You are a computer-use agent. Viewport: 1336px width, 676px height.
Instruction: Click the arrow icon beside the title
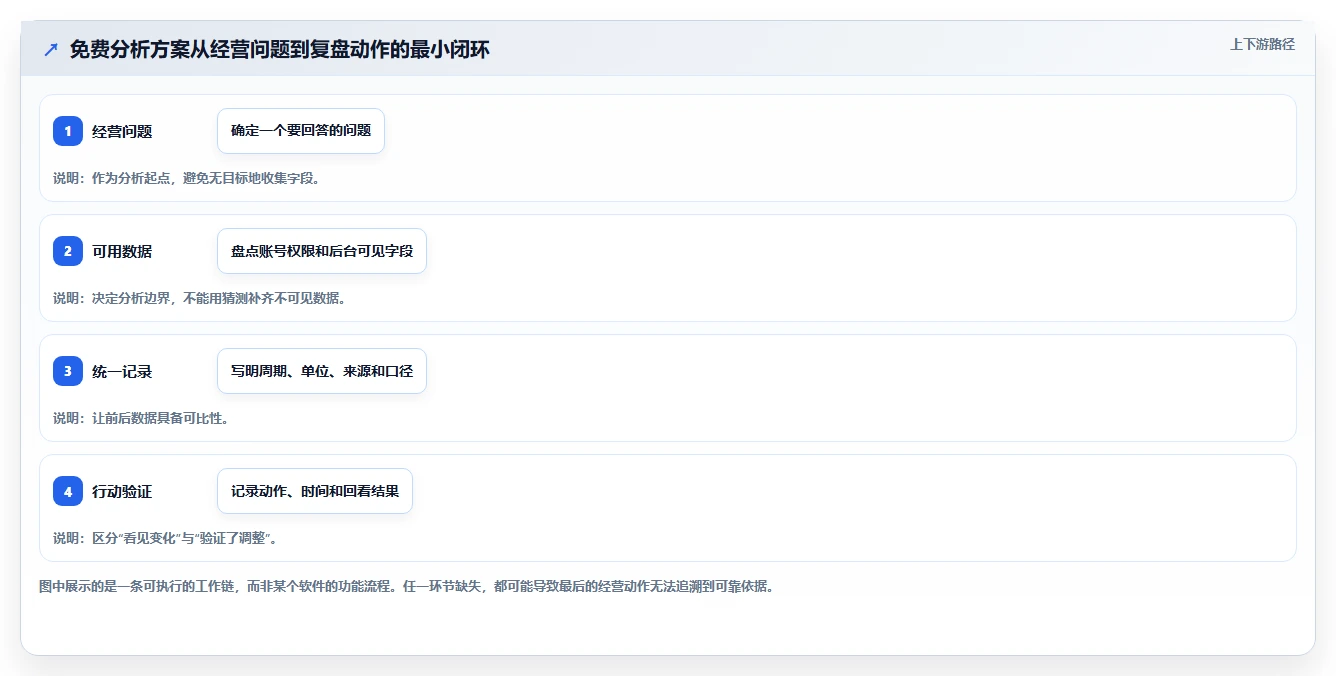(51, 49)
